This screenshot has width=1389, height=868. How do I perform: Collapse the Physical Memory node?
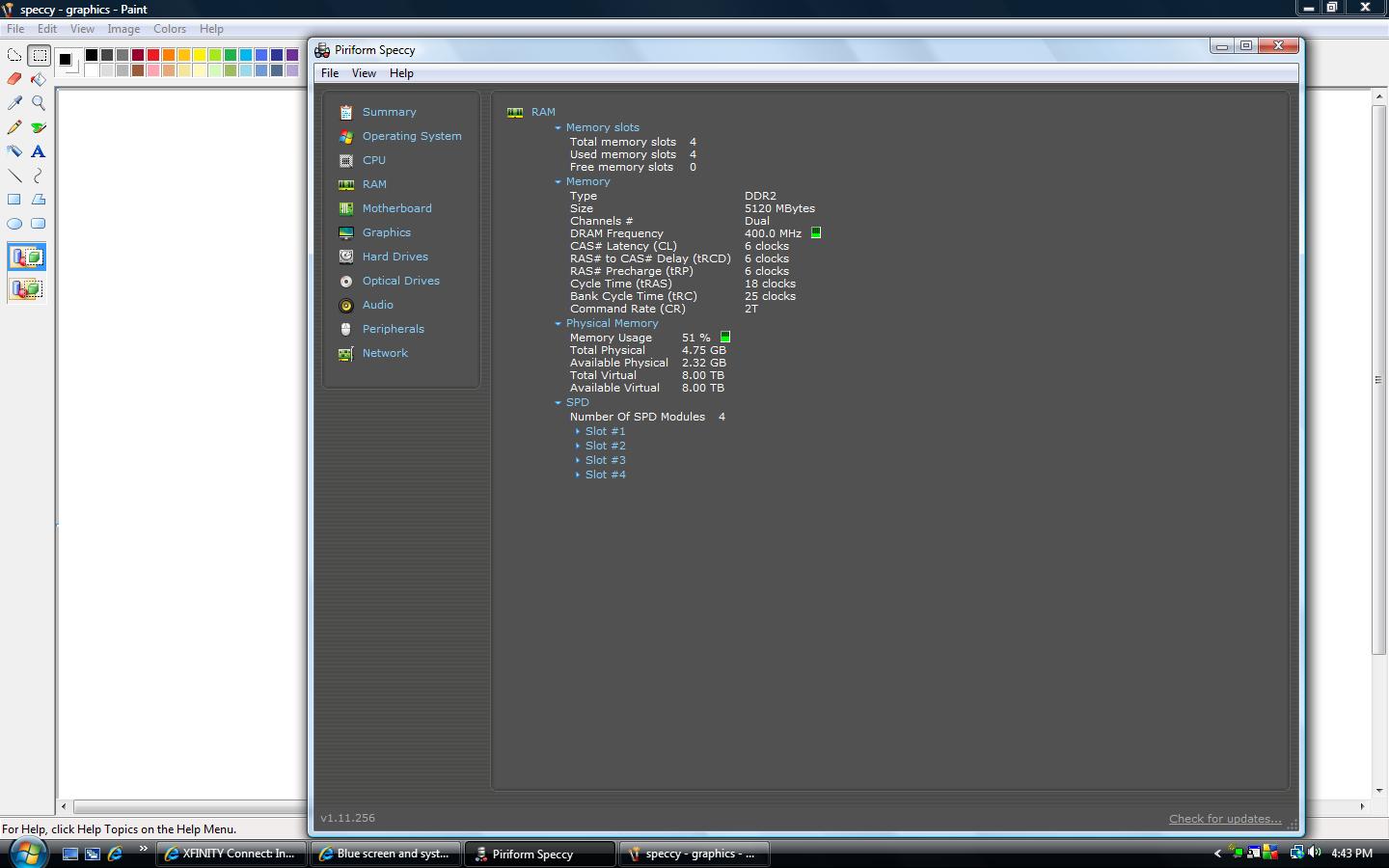558,323
